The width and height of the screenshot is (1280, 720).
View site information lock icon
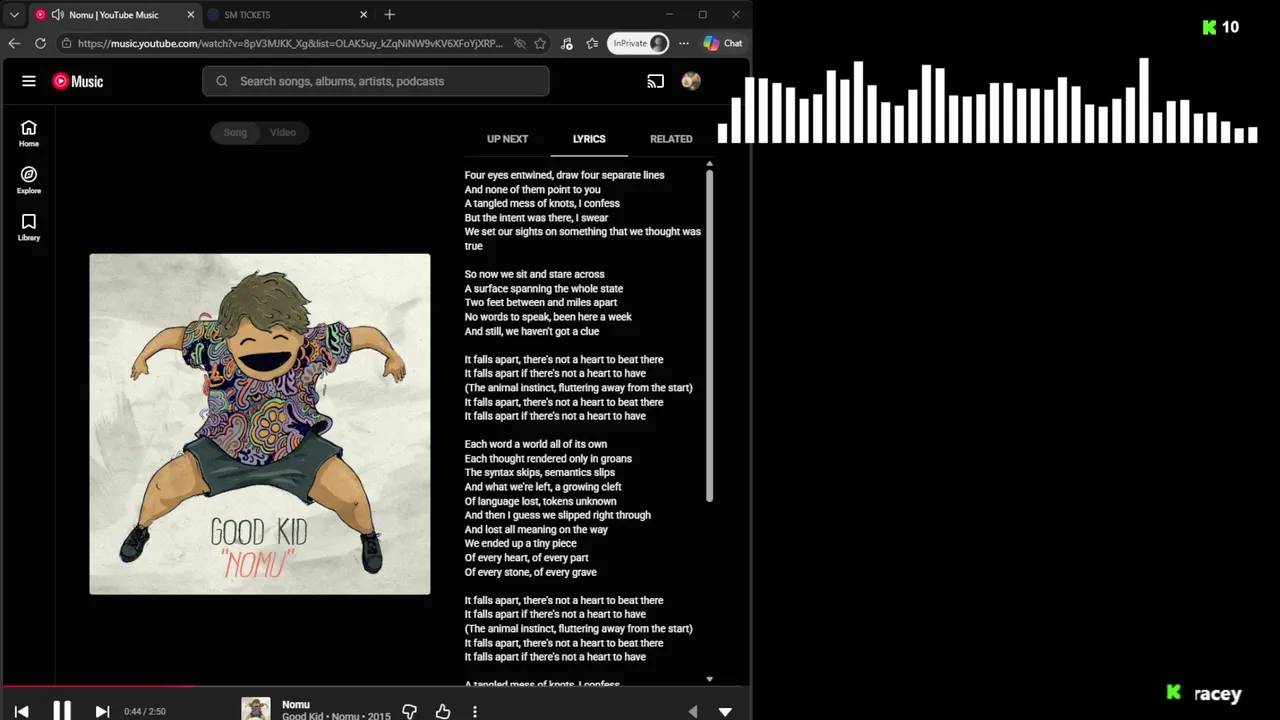66,43
